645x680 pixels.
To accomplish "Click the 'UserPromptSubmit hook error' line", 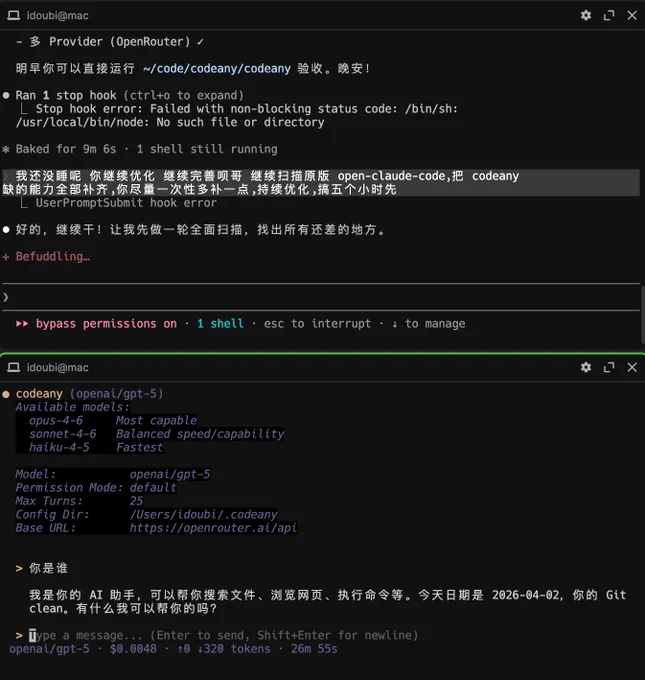I will point(126,203).
